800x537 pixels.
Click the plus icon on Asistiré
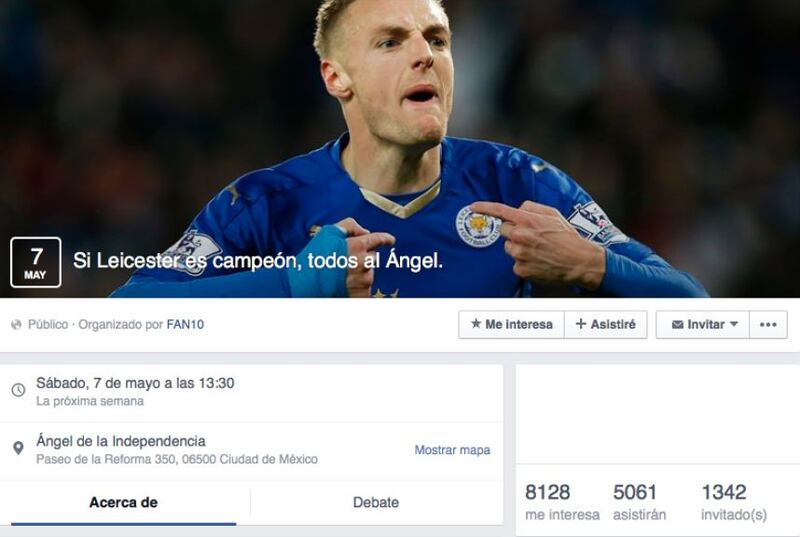pyautogui.click(x=581, y=324)
